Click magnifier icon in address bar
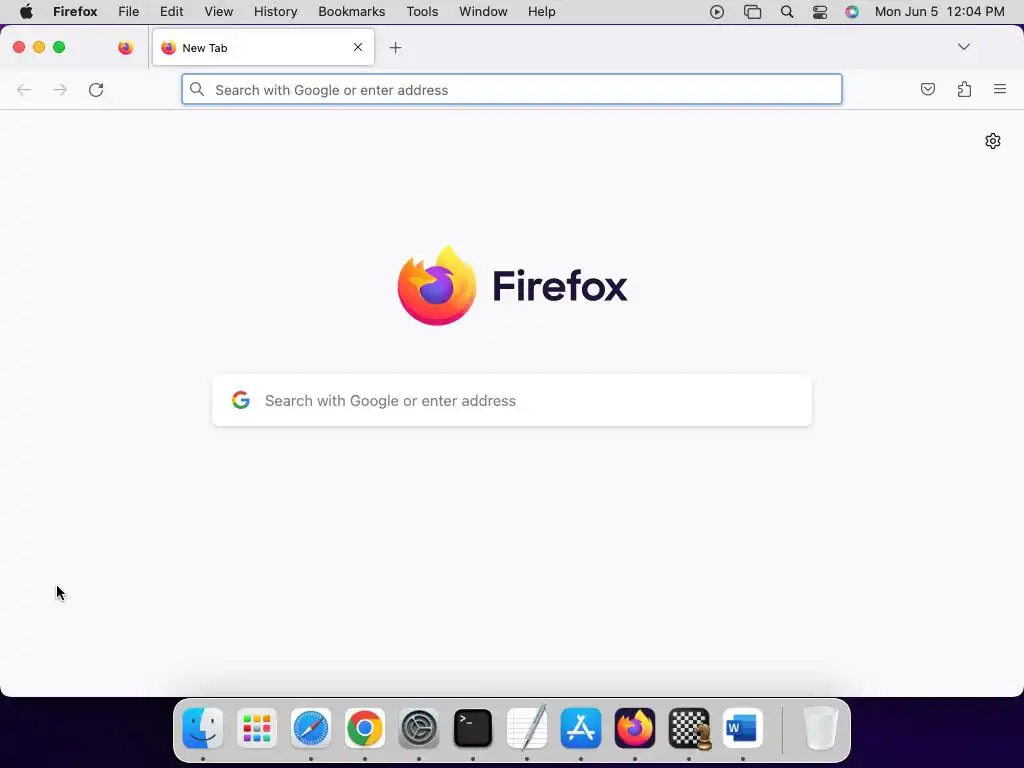The width and height of the screenshot is (1024, 768). [197, 89]
